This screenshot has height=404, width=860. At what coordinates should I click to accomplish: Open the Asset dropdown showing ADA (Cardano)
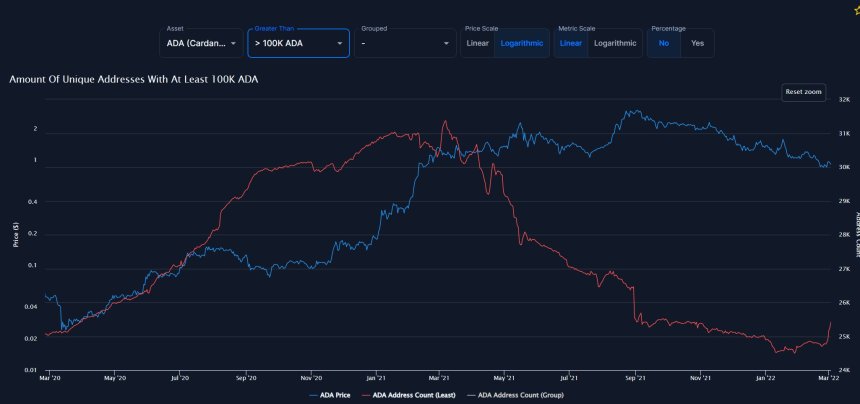pos(199,43)
